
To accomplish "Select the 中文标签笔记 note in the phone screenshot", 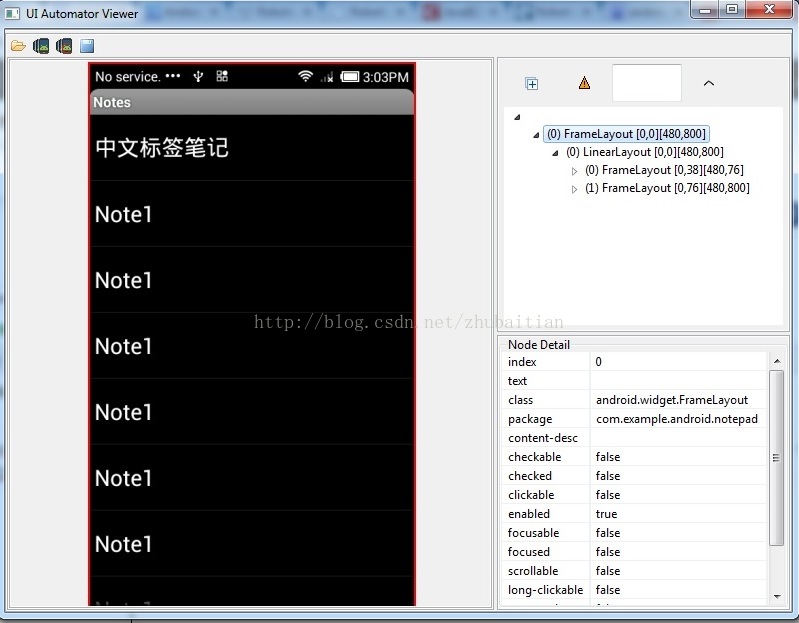I will (x=252, y=148).
